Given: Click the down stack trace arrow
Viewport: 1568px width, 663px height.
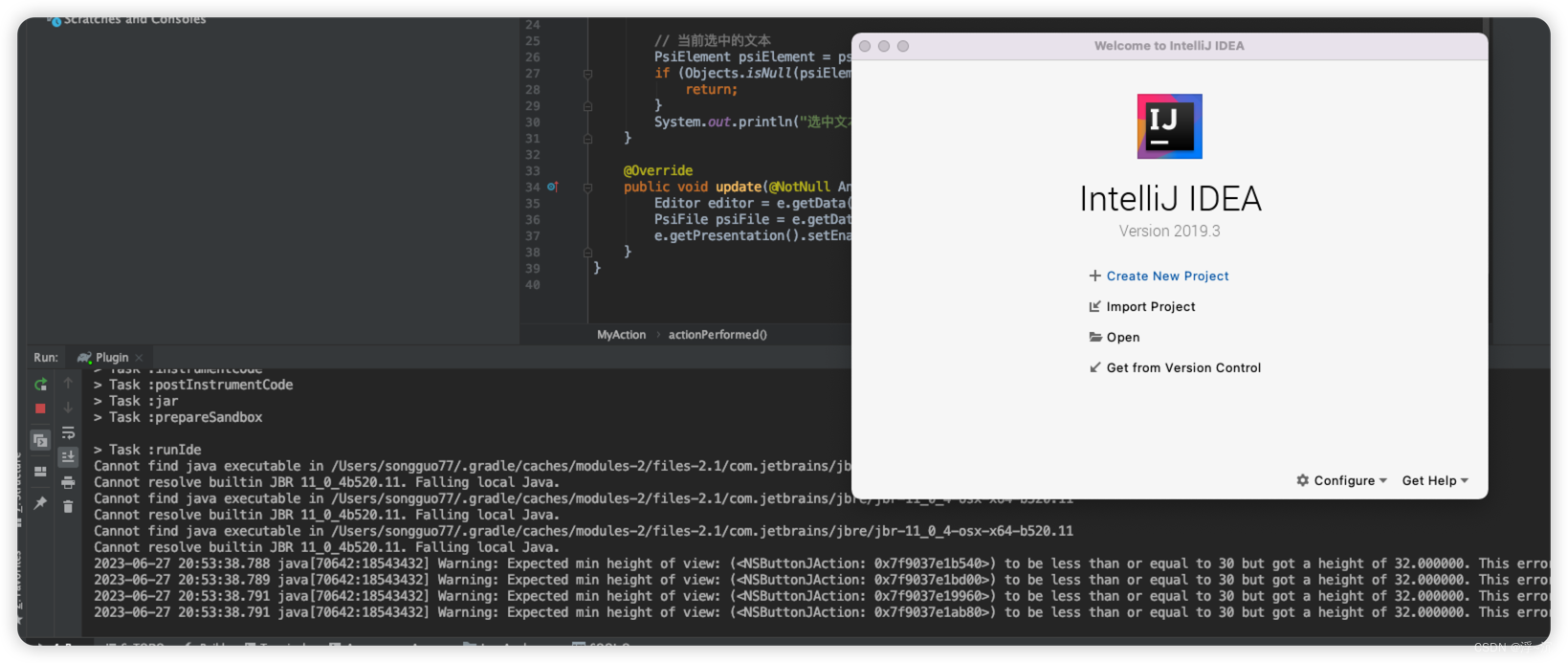Looking at the screenshot, I should pyautogui.click(x=68, y=408).
